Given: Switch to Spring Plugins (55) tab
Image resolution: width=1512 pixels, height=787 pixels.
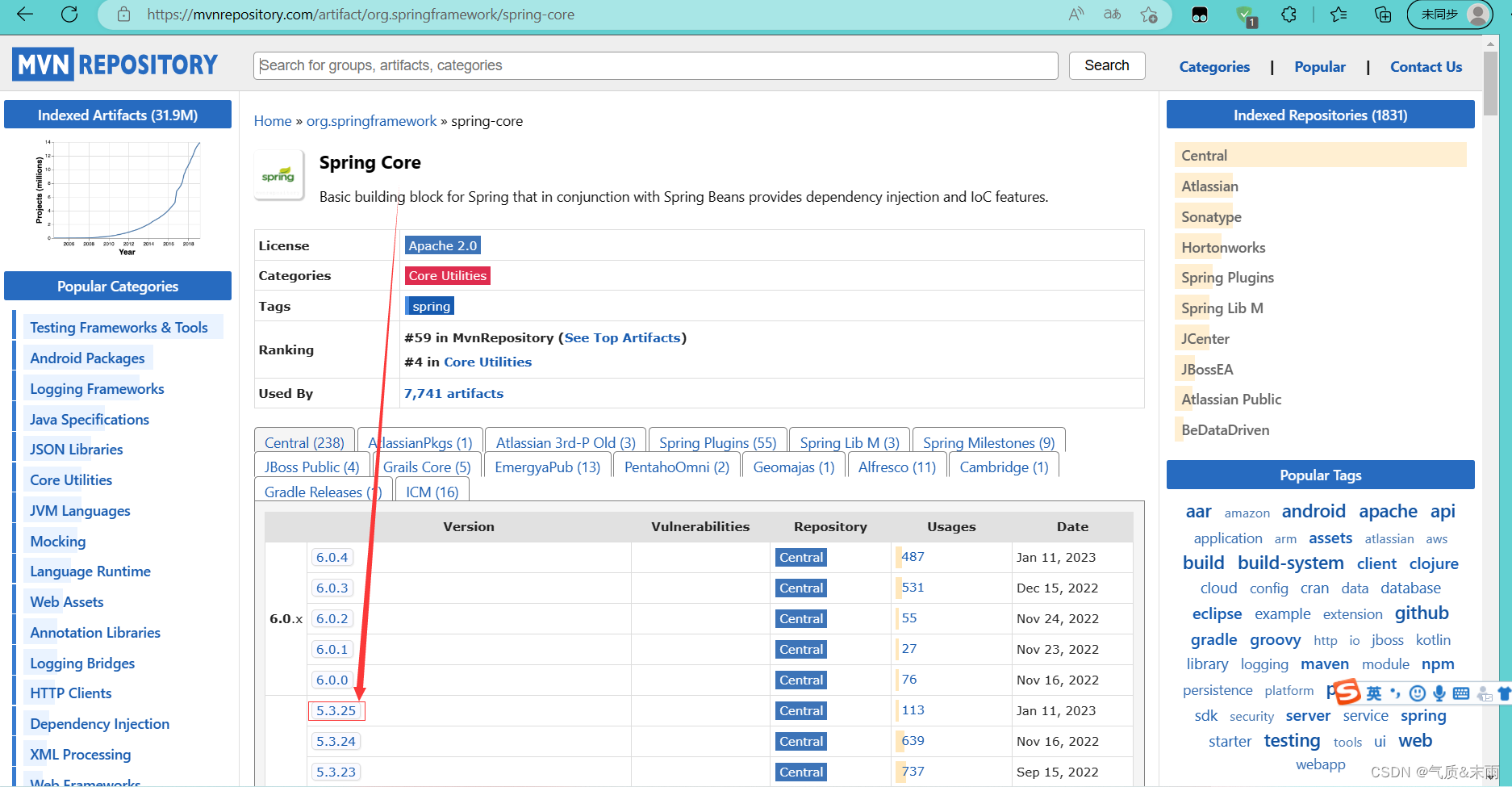Looking at the screenshot, I should pos(717,442).
